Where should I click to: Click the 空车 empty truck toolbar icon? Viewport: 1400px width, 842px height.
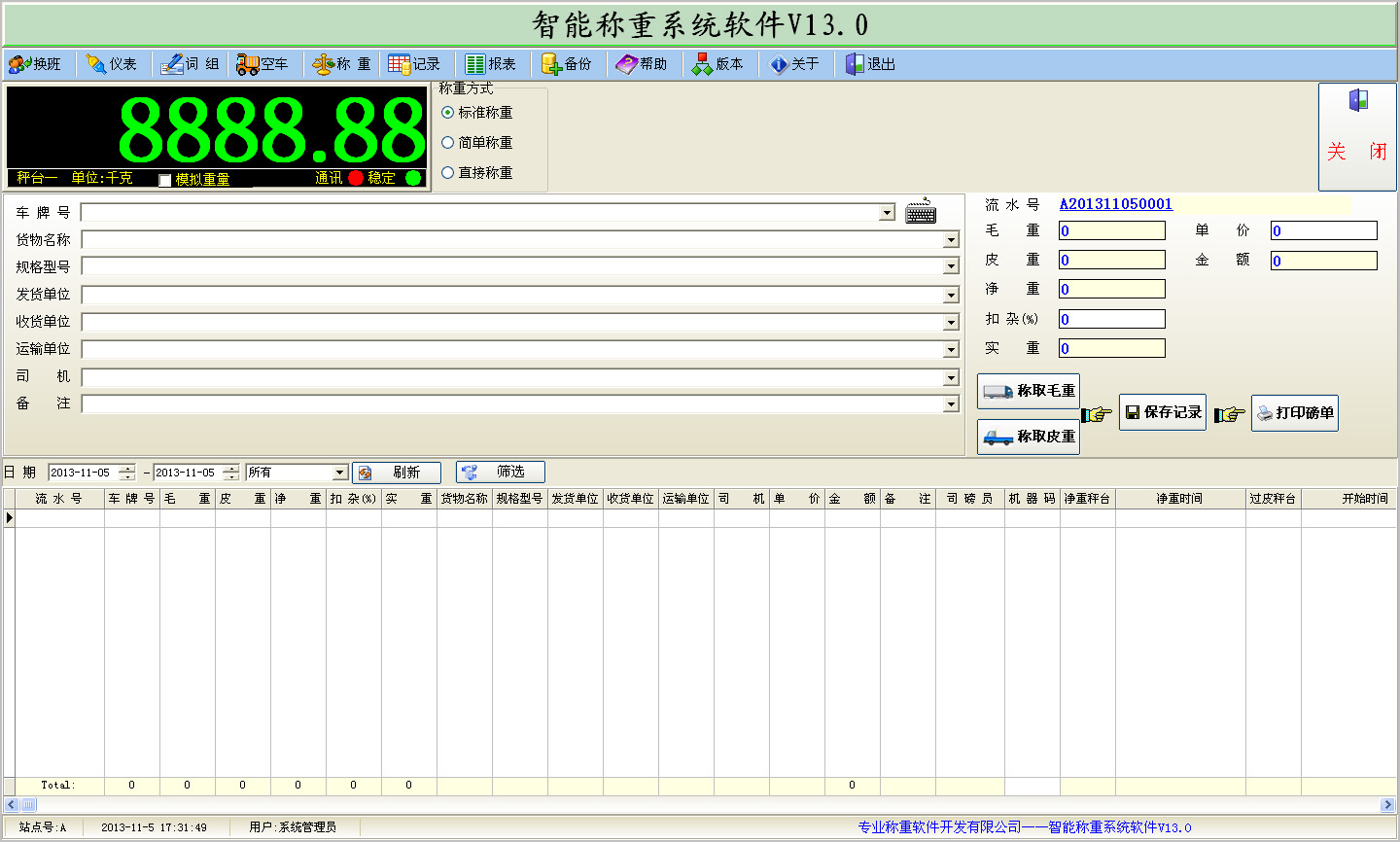247,64
